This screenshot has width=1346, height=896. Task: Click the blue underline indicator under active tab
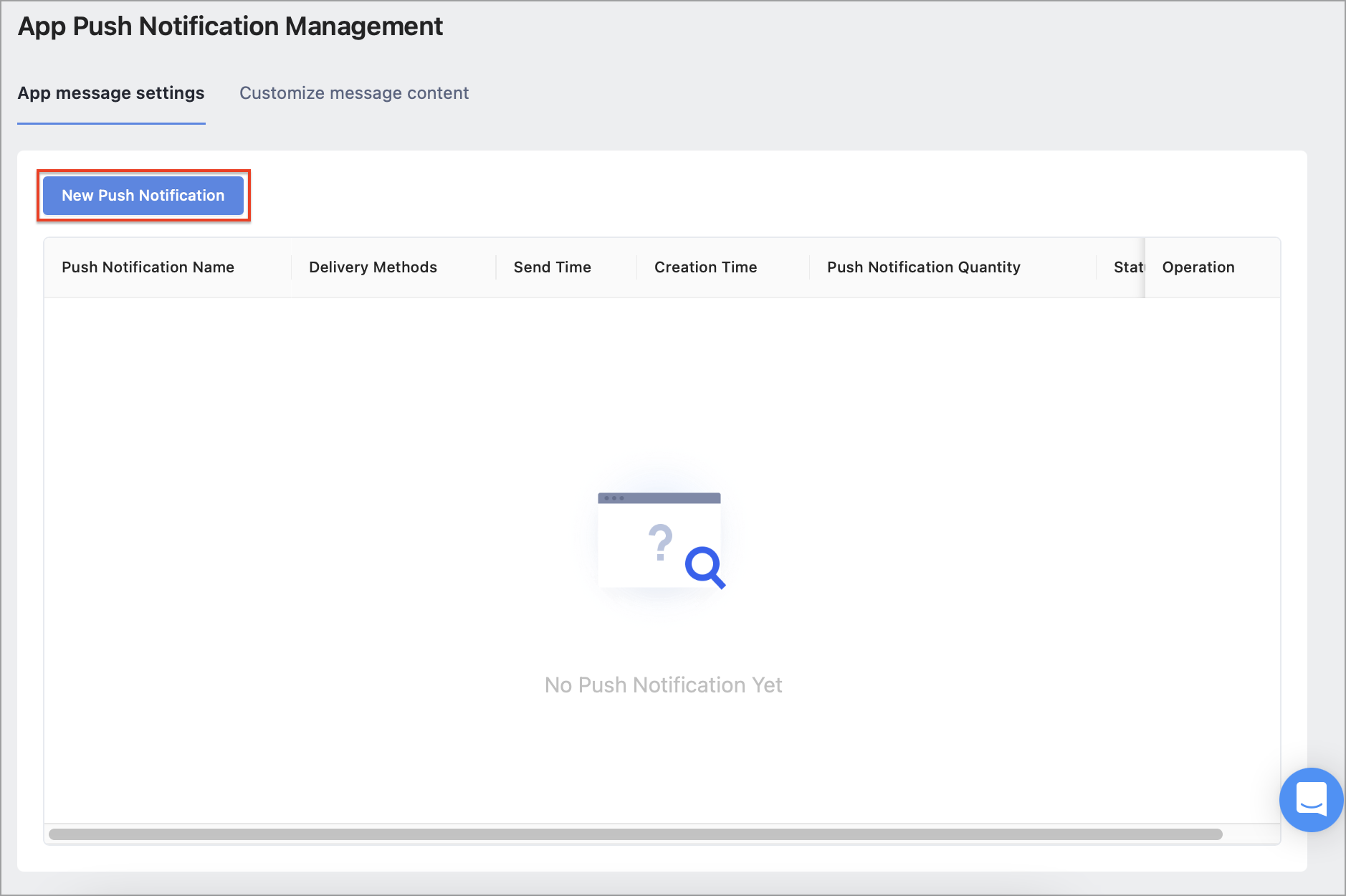click(111, 122)
